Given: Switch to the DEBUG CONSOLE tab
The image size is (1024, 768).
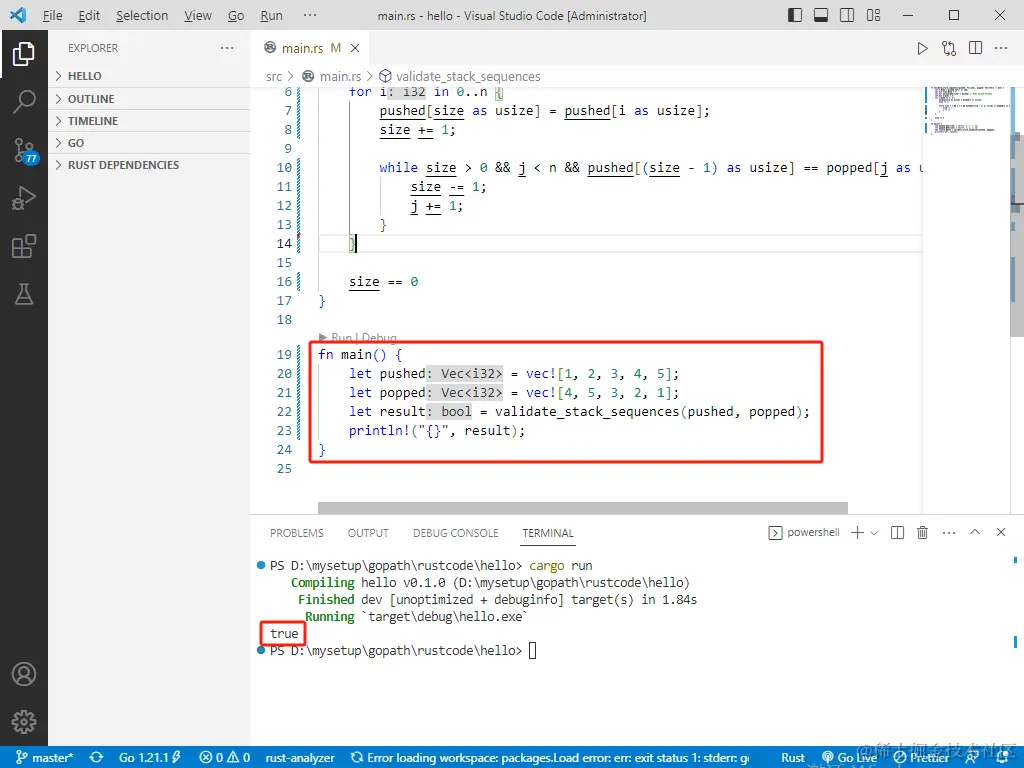Looking at the screenshot, I should [455, 533].
